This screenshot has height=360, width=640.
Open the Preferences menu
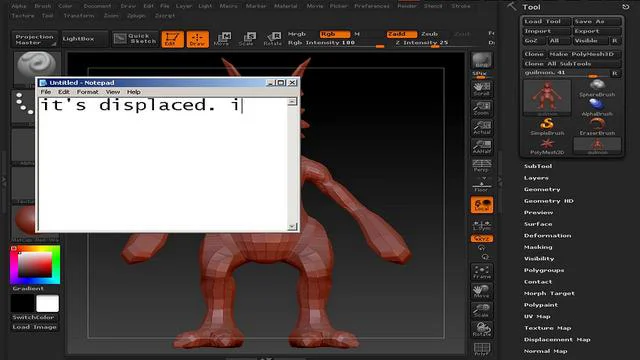click(x=371, y=6)
